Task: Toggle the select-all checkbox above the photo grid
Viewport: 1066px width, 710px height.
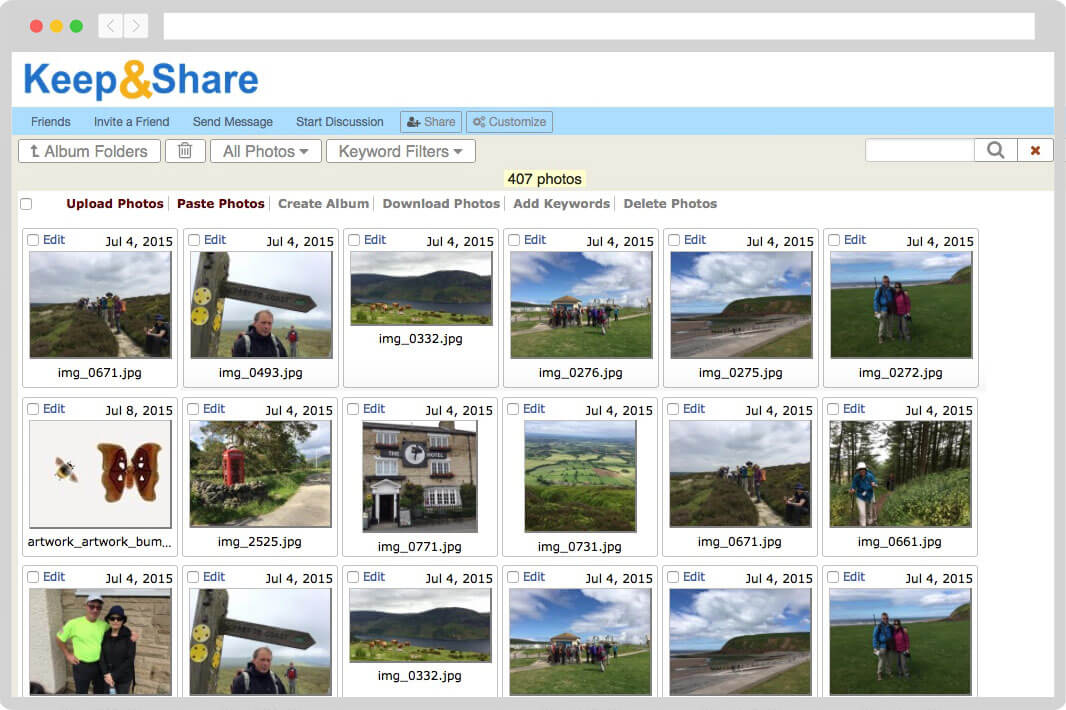Action: coord(25,202)
